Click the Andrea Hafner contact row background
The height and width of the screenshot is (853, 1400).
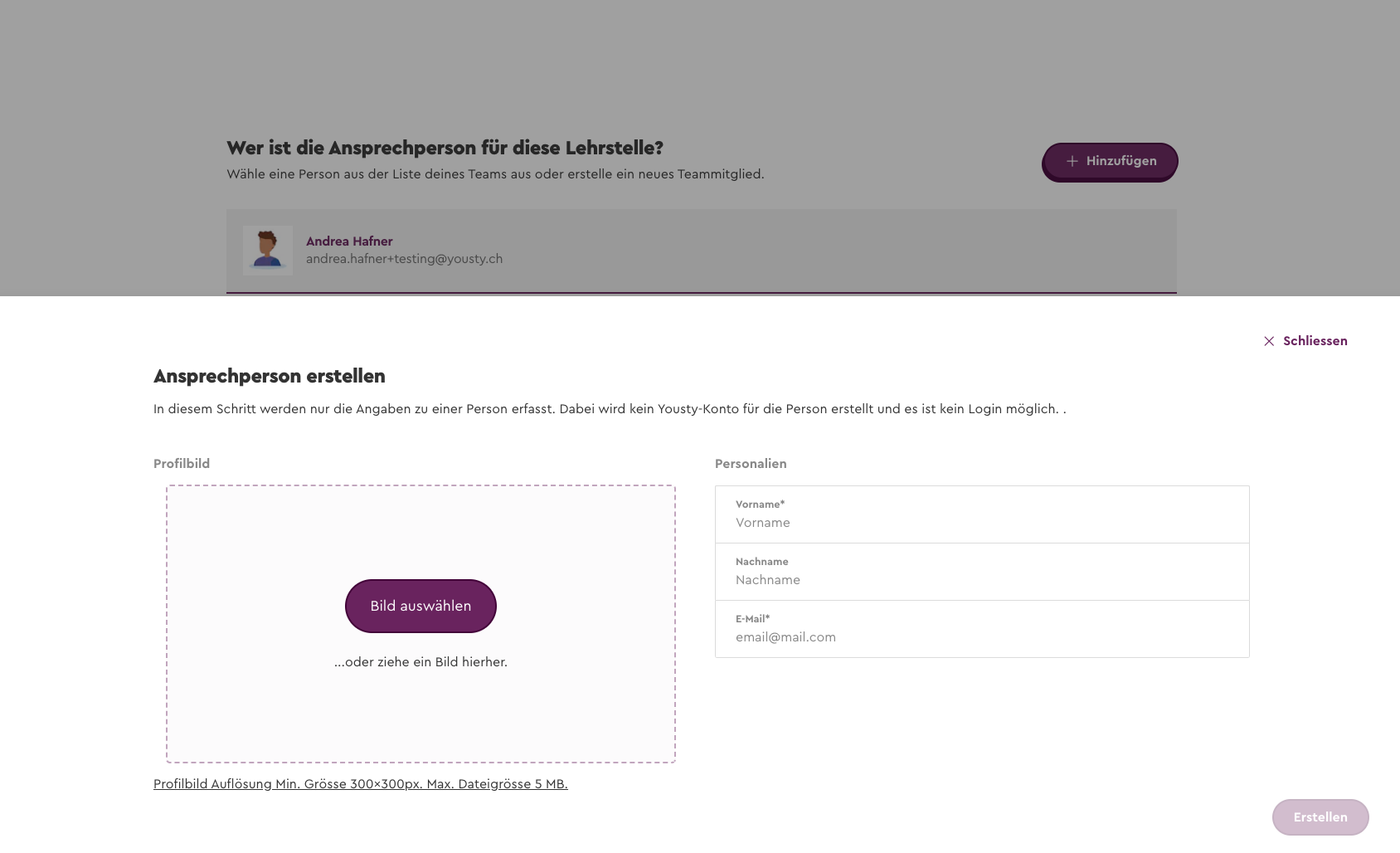702,251
